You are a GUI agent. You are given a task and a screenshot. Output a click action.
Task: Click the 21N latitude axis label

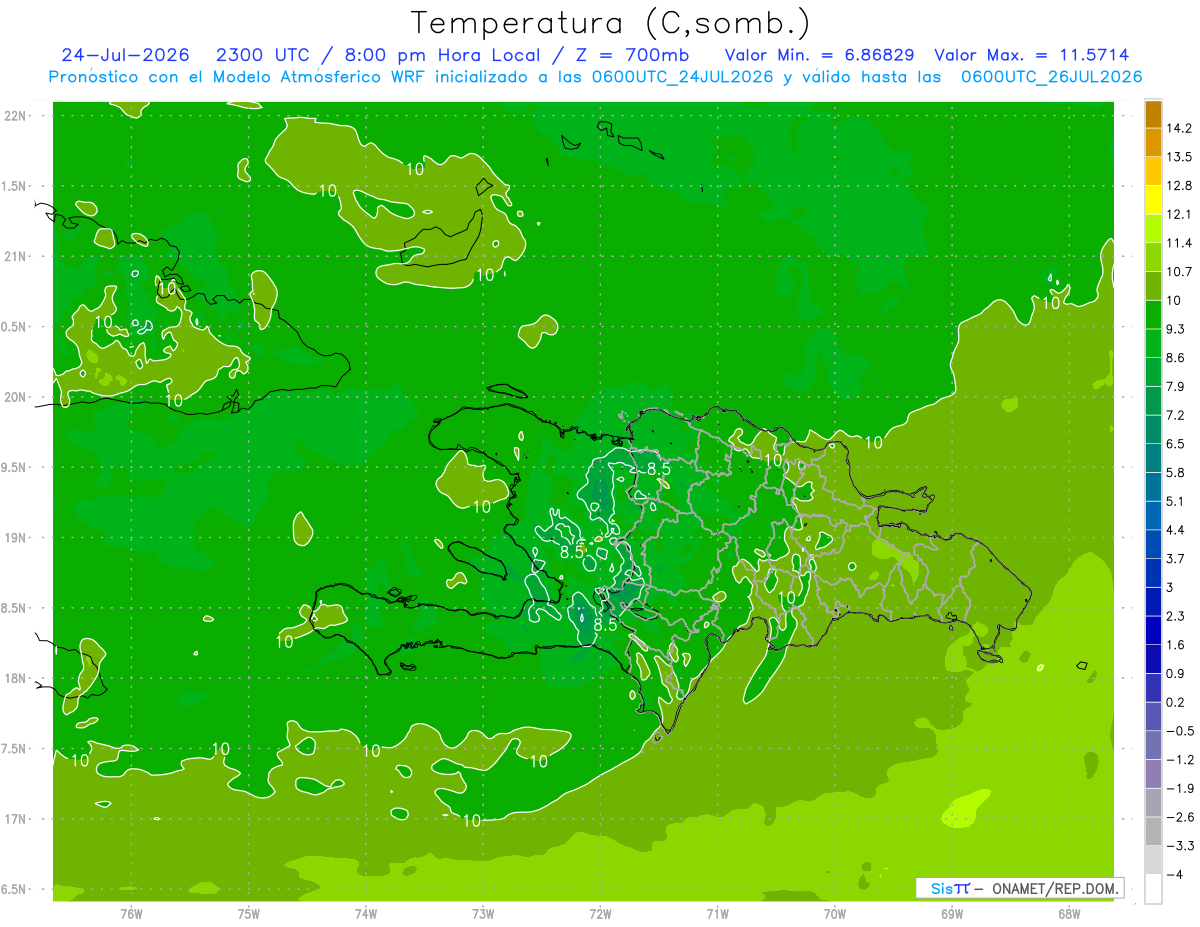[x=14, y=256]
